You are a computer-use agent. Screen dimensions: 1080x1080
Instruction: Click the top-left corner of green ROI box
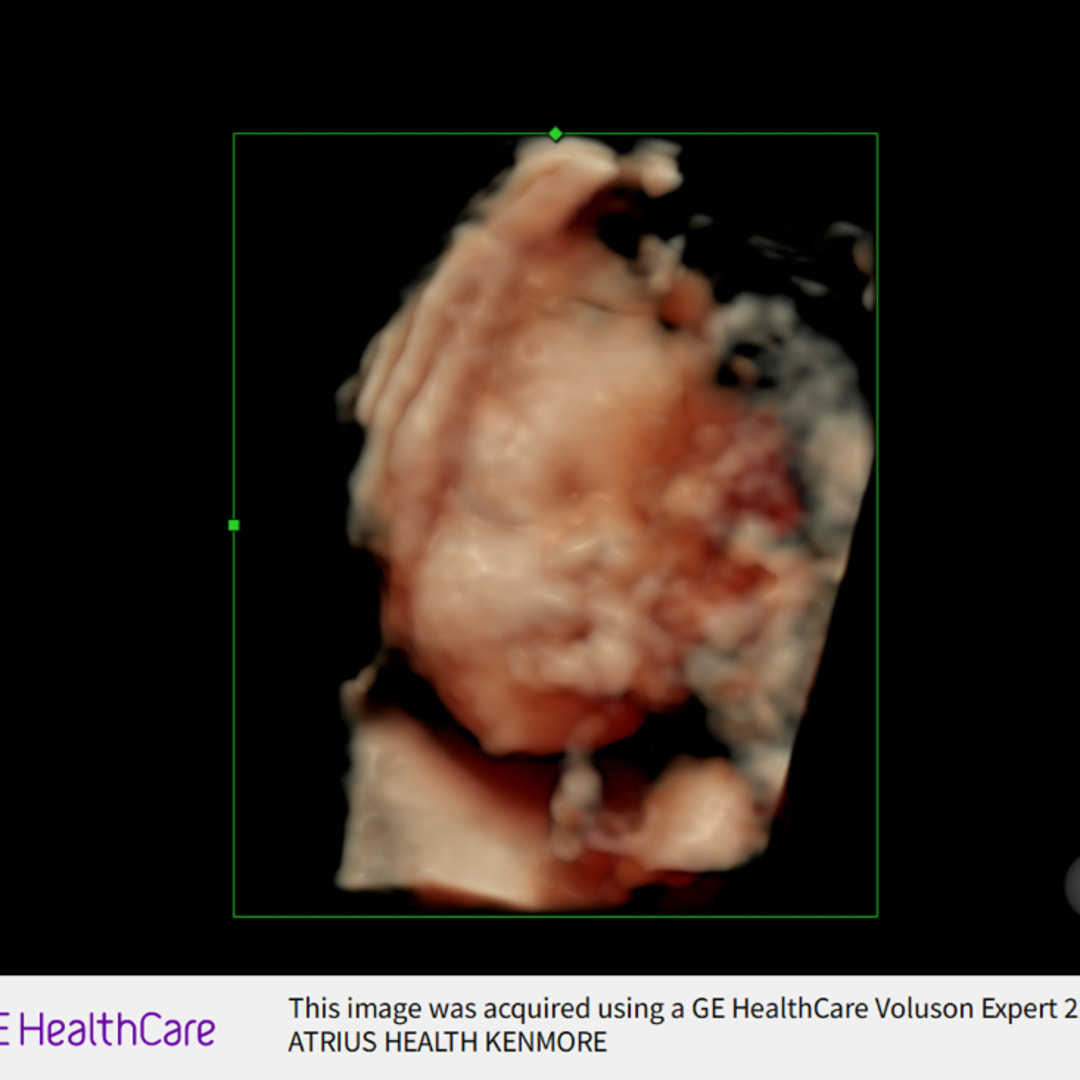coord(234,134)
